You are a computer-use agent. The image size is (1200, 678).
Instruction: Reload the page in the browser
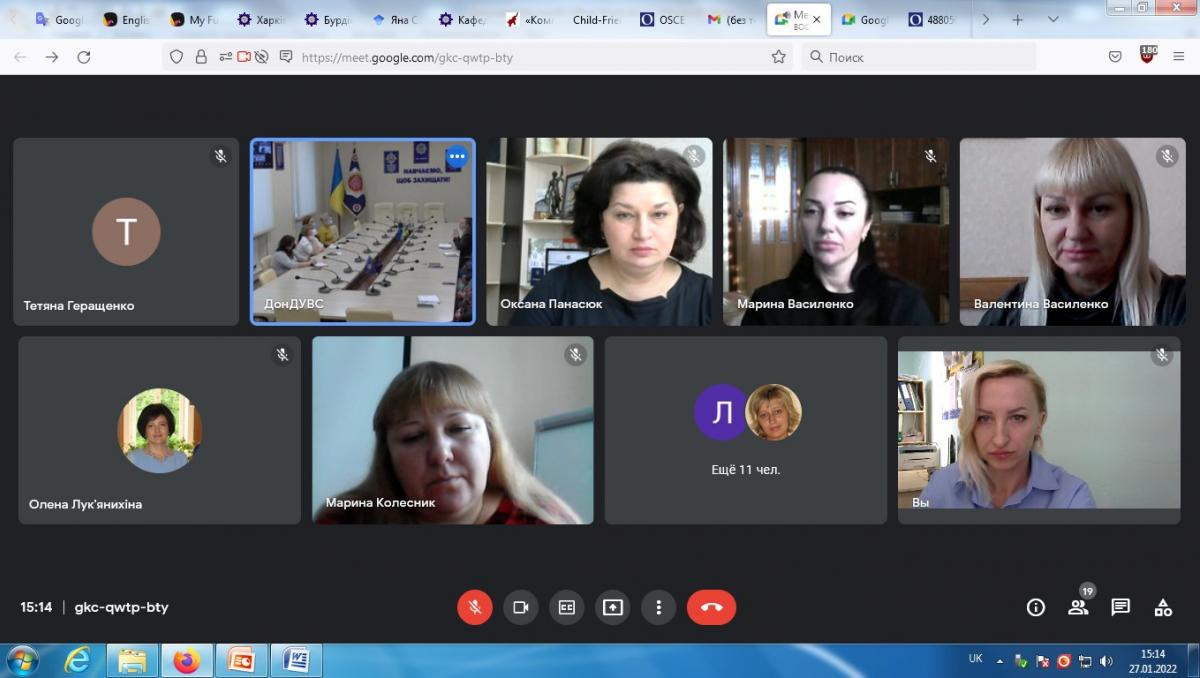coord(84,57)
